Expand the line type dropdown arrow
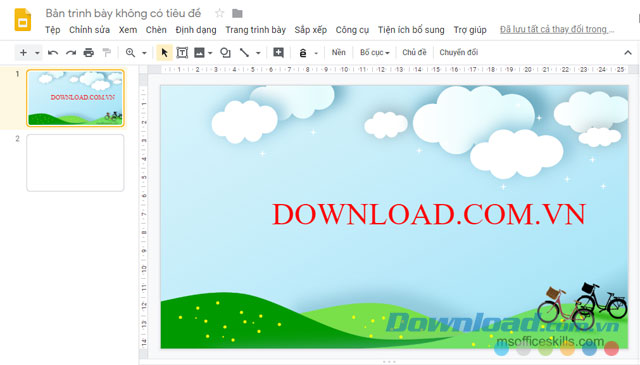This screenshot has width=640, height=365. point(258,53)
